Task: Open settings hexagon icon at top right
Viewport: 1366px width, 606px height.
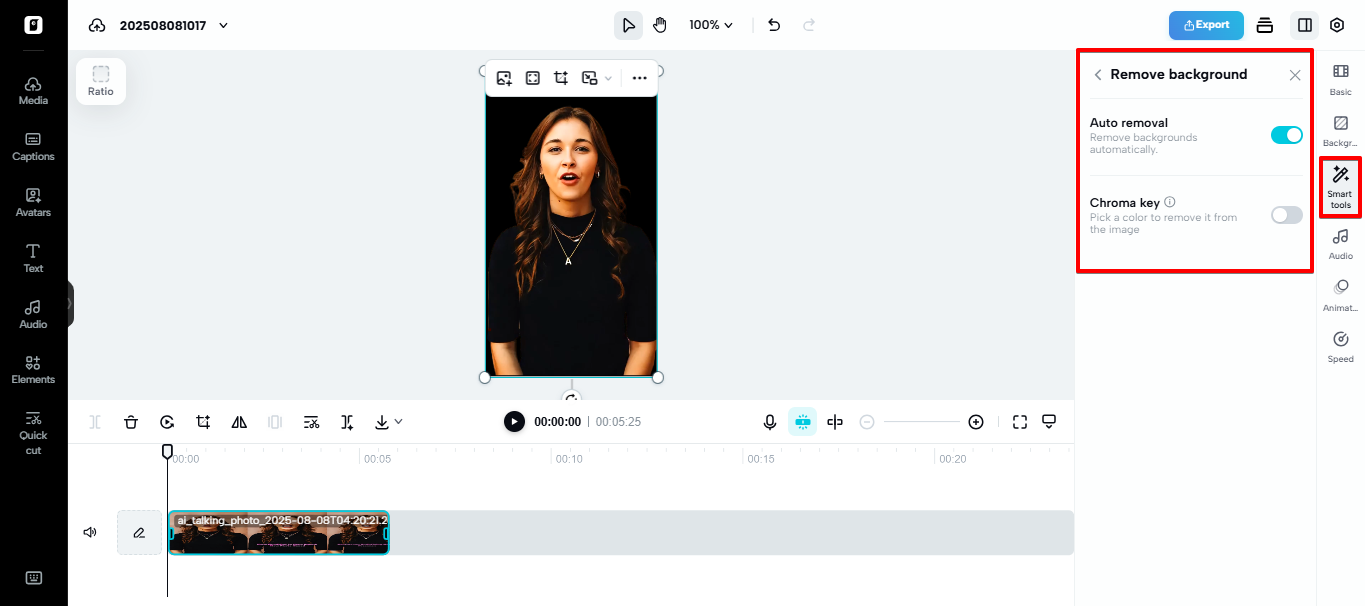Action: pos(1338,25)
